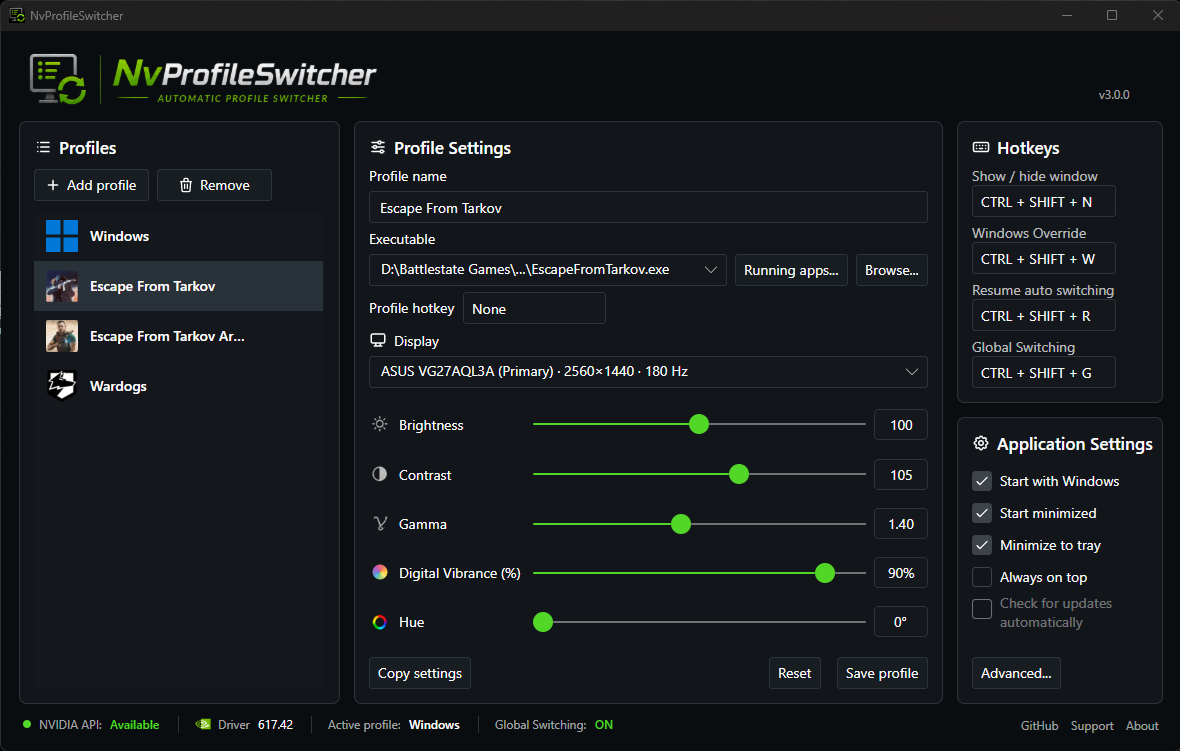Select the Windows profile
The image size is (1180, 751).
[178, 236]
